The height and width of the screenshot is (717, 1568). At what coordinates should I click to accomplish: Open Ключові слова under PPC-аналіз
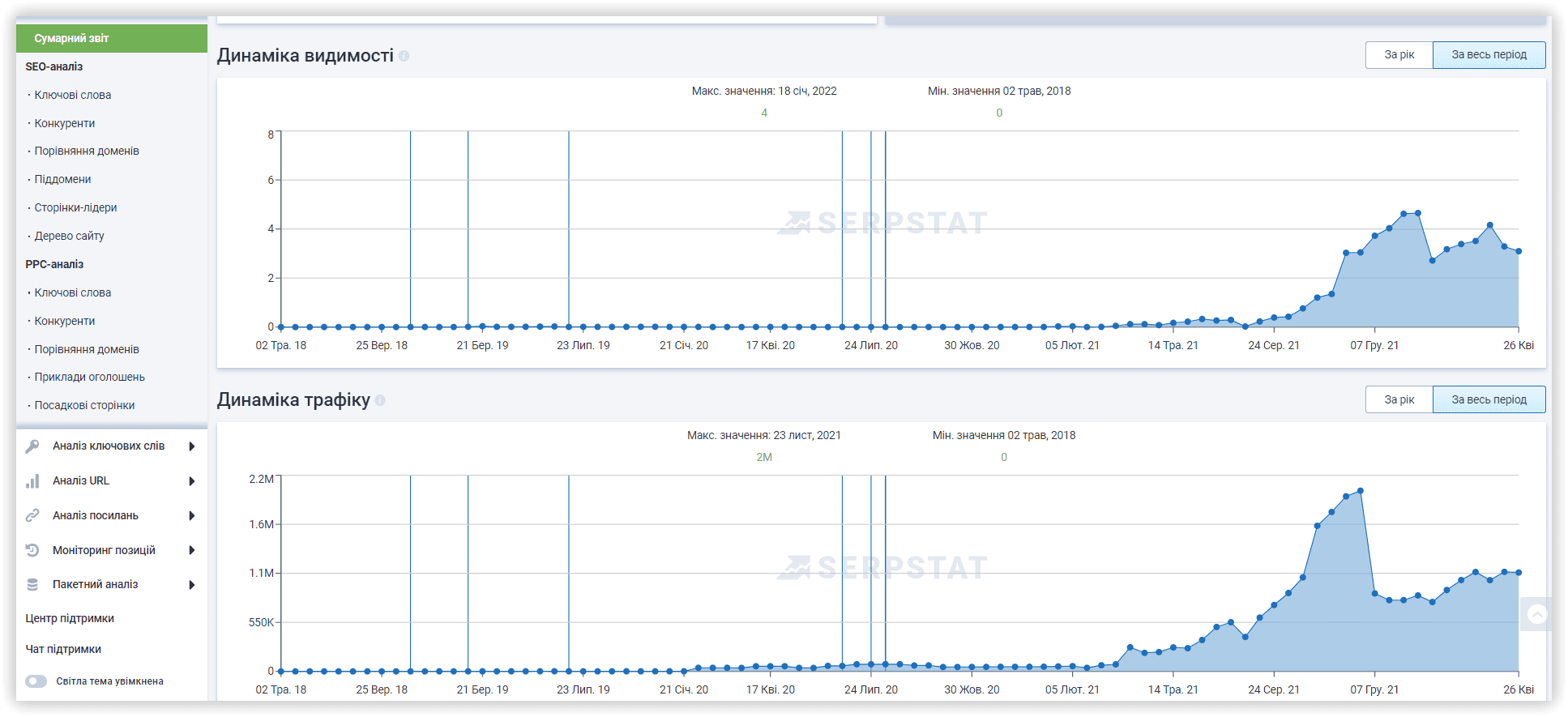click(73, 292)
